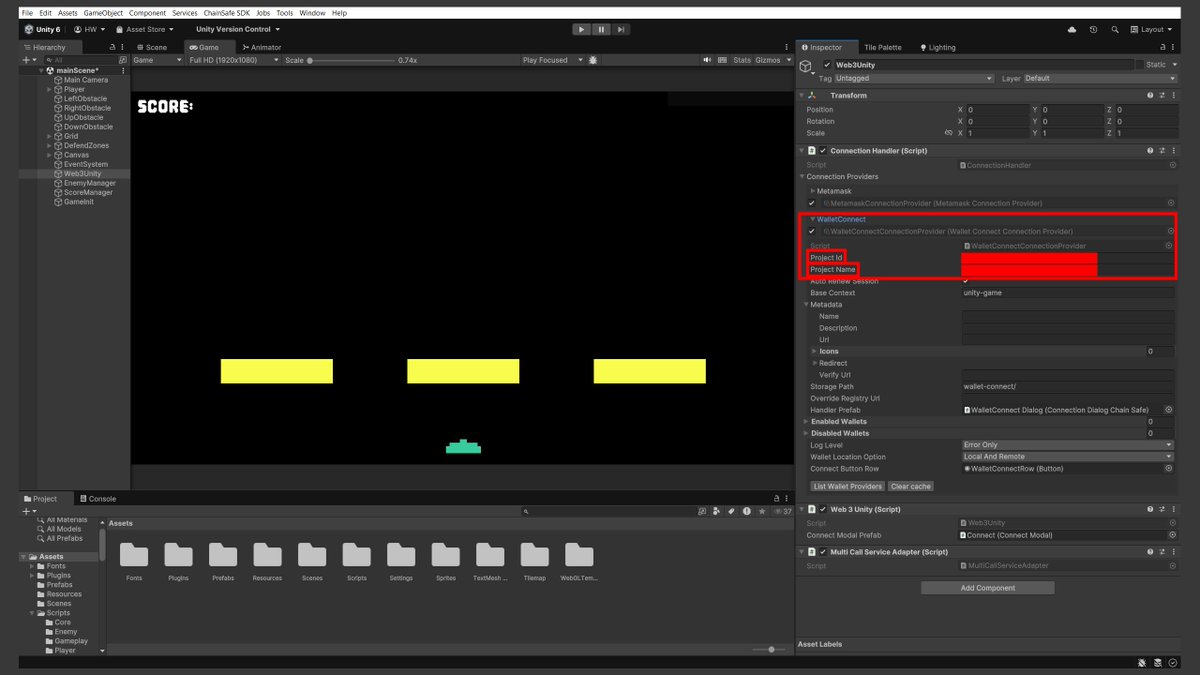Expand the DefendZones object in Hierarchy
Viewport: 1200px width, 675px height.
click(x=49, y=145)
